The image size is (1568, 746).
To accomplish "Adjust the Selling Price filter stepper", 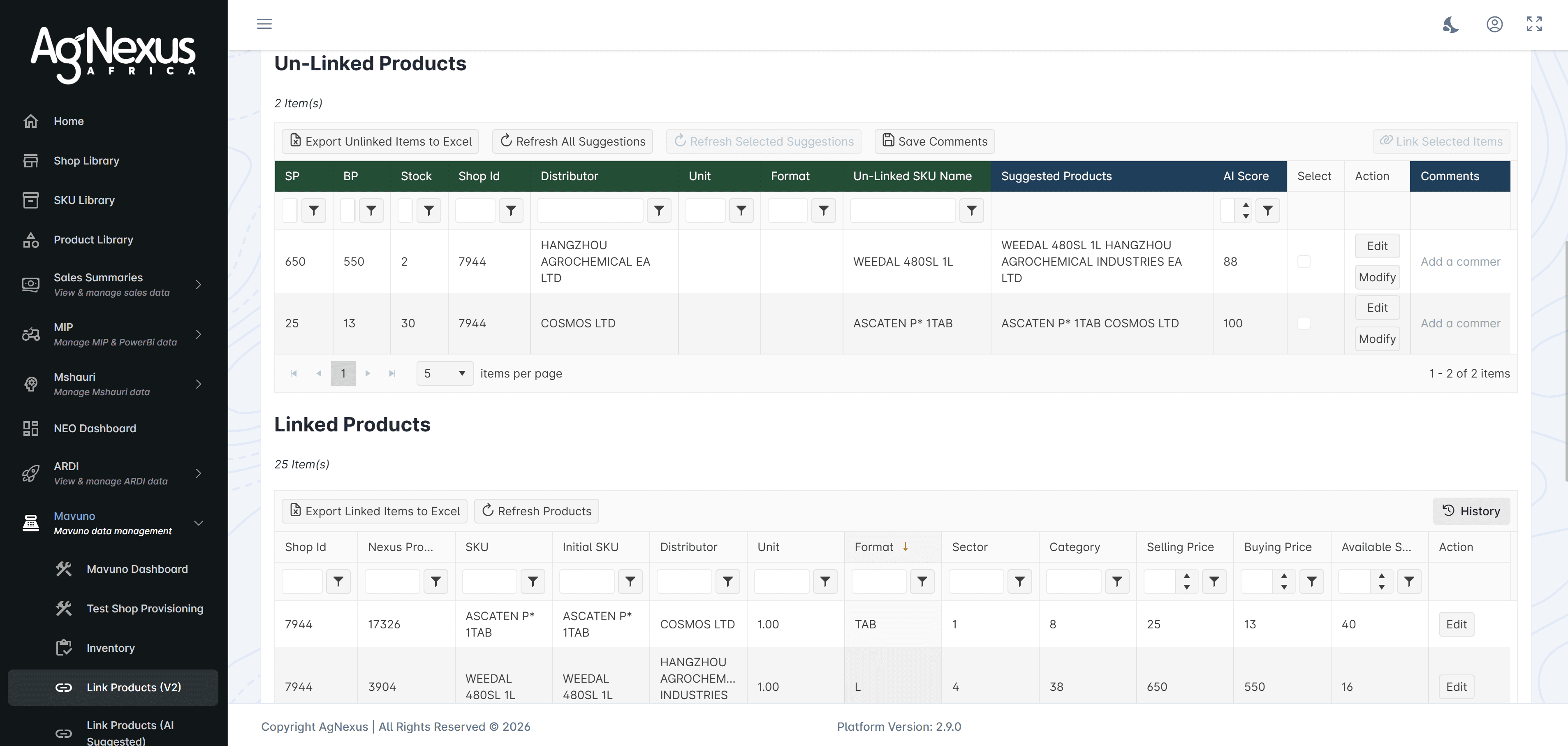I will pos(1186,582).
